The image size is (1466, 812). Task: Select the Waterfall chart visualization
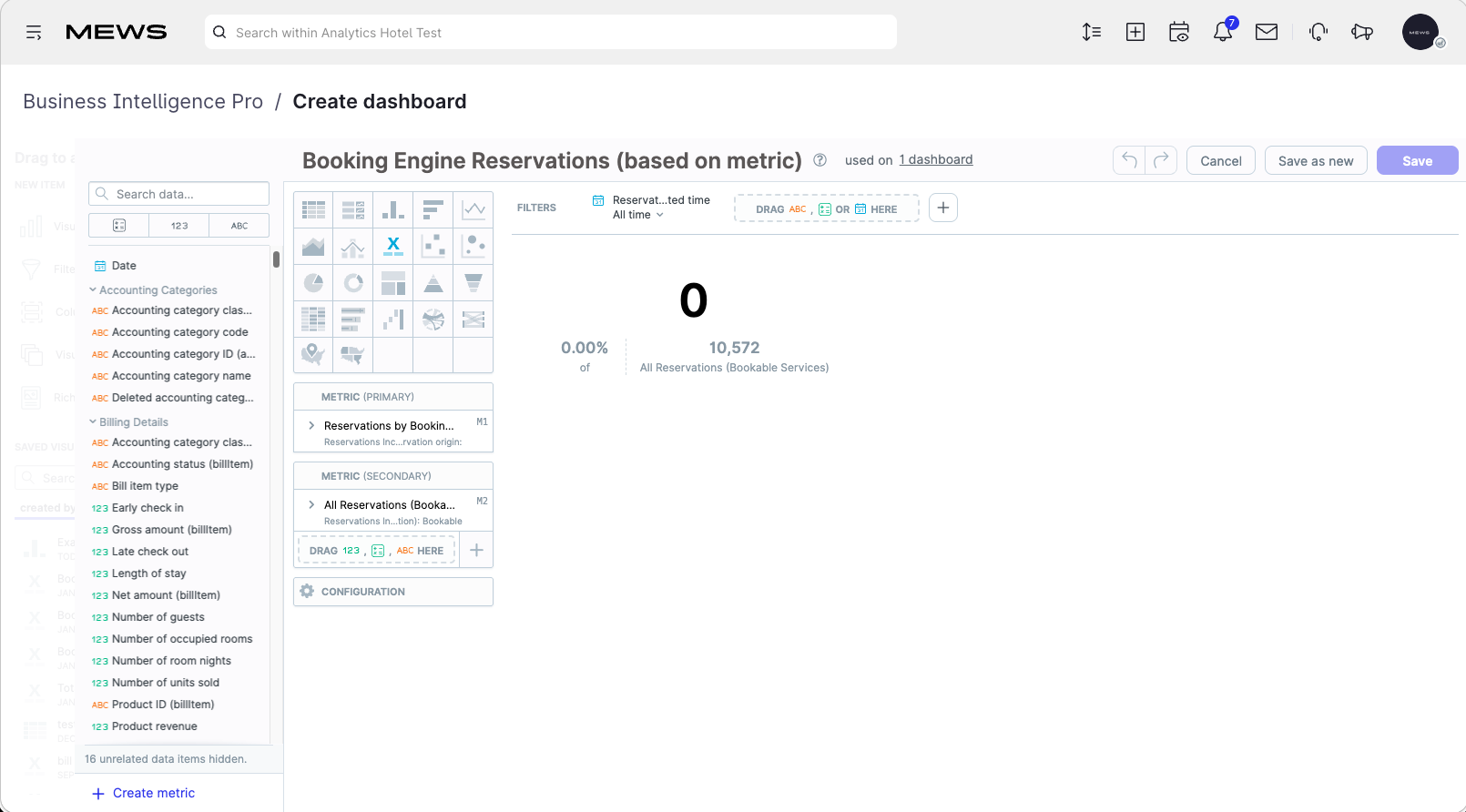pyautogui.click(x=393, y=319)
